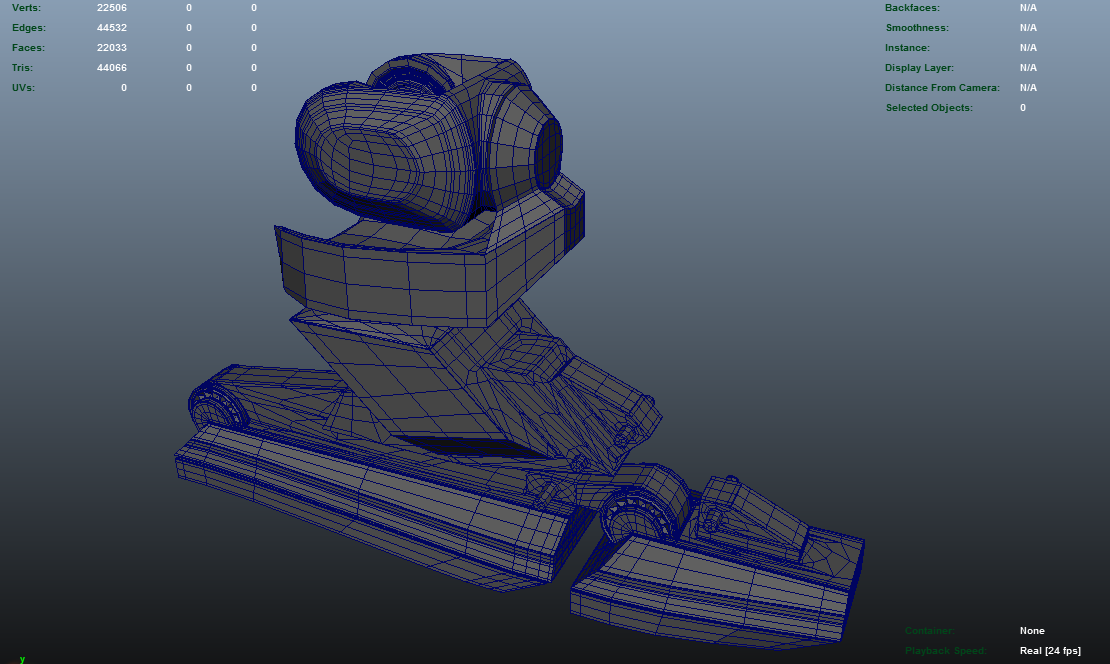Image resolution: width=1110 pixels, height=664 pixels.
Task: Click the Tris: label in the HUD
Action: [x=23, y=67]
